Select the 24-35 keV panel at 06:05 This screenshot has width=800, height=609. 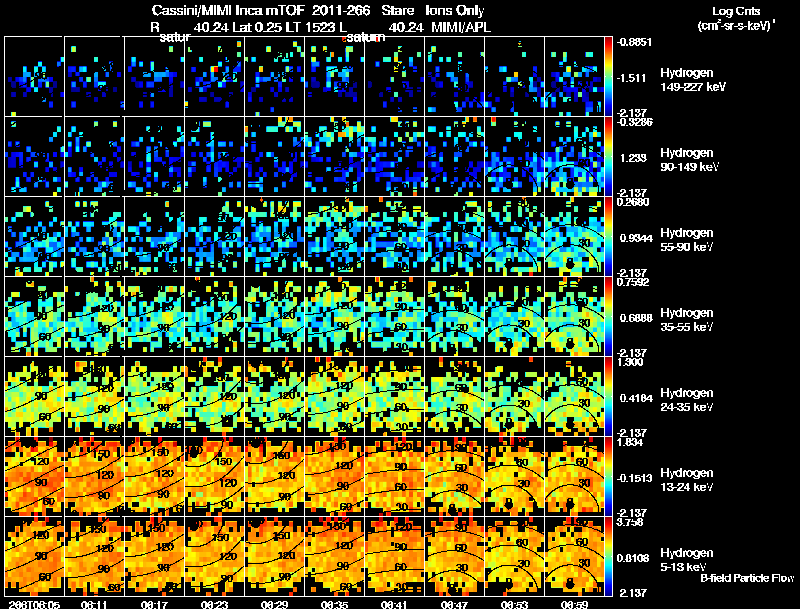(x=35, y=397)
